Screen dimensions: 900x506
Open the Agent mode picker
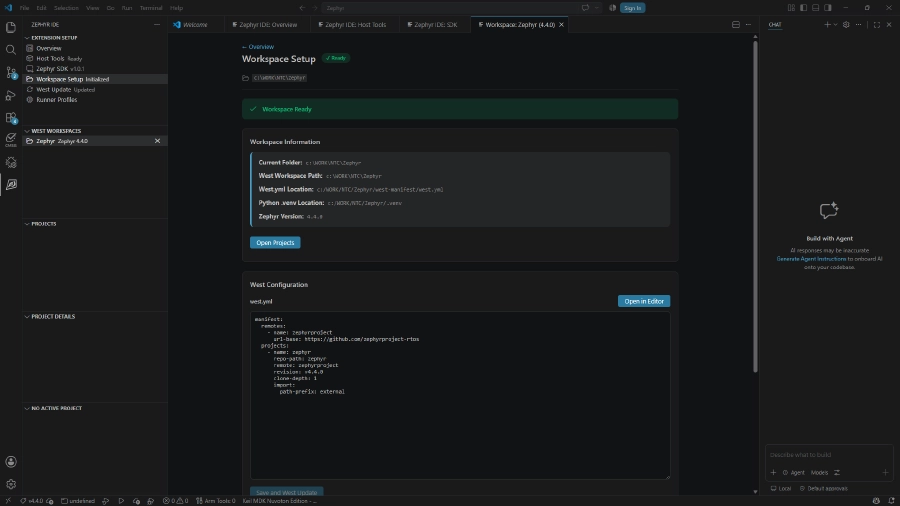click(794, 473)
